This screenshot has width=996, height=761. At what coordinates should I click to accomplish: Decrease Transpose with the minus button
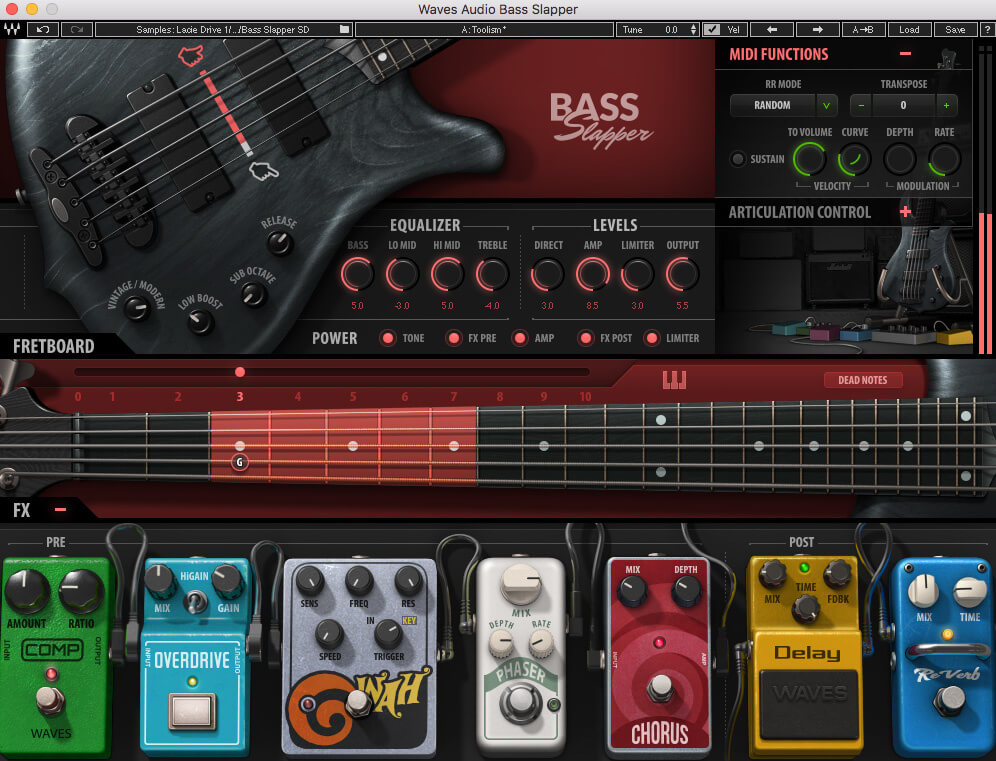[861, 105]
